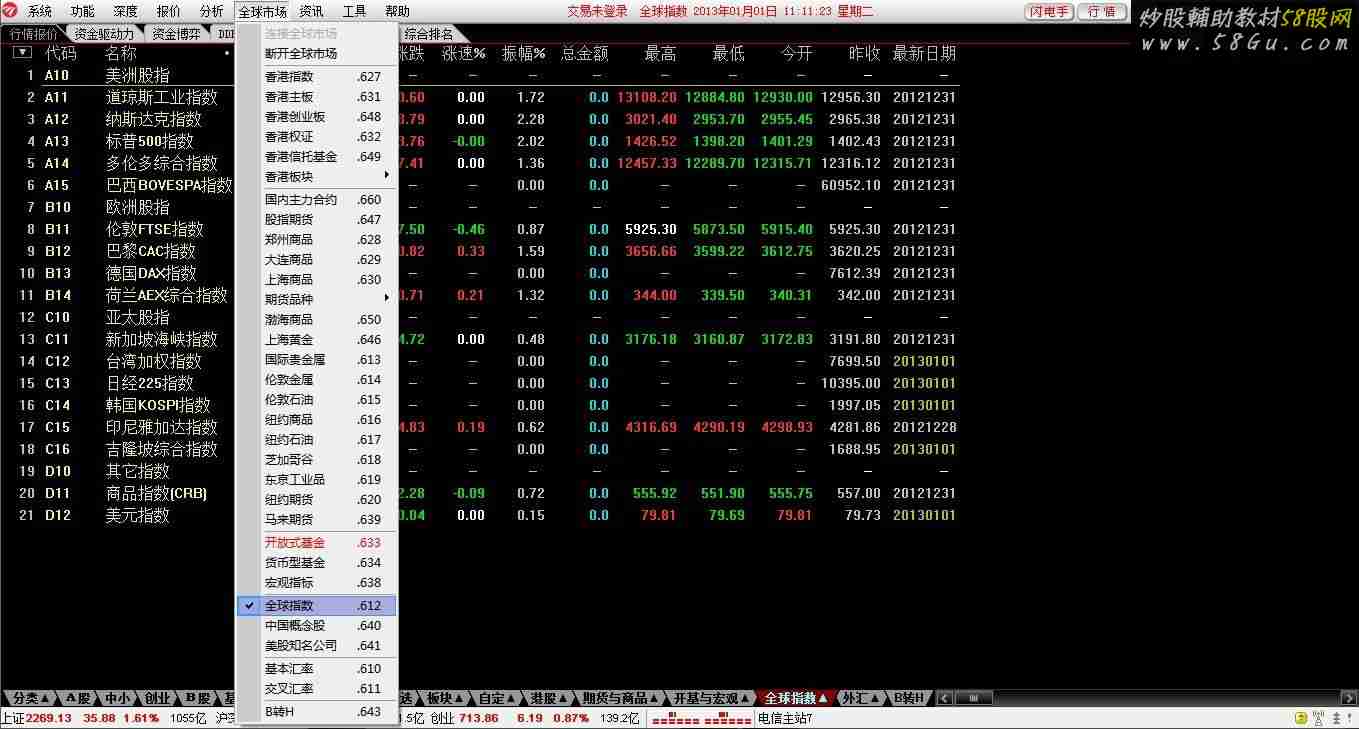Choose 伦敦石油 from the menu

click(x=317, y=400)
